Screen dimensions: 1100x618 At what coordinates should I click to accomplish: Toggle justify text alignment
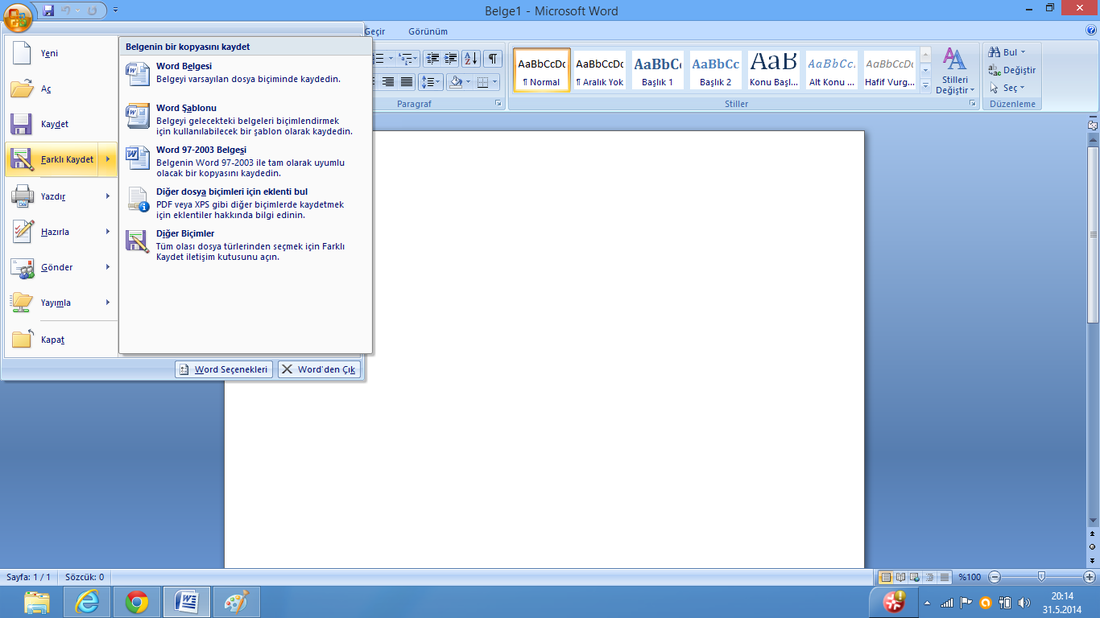coord(406,82)
